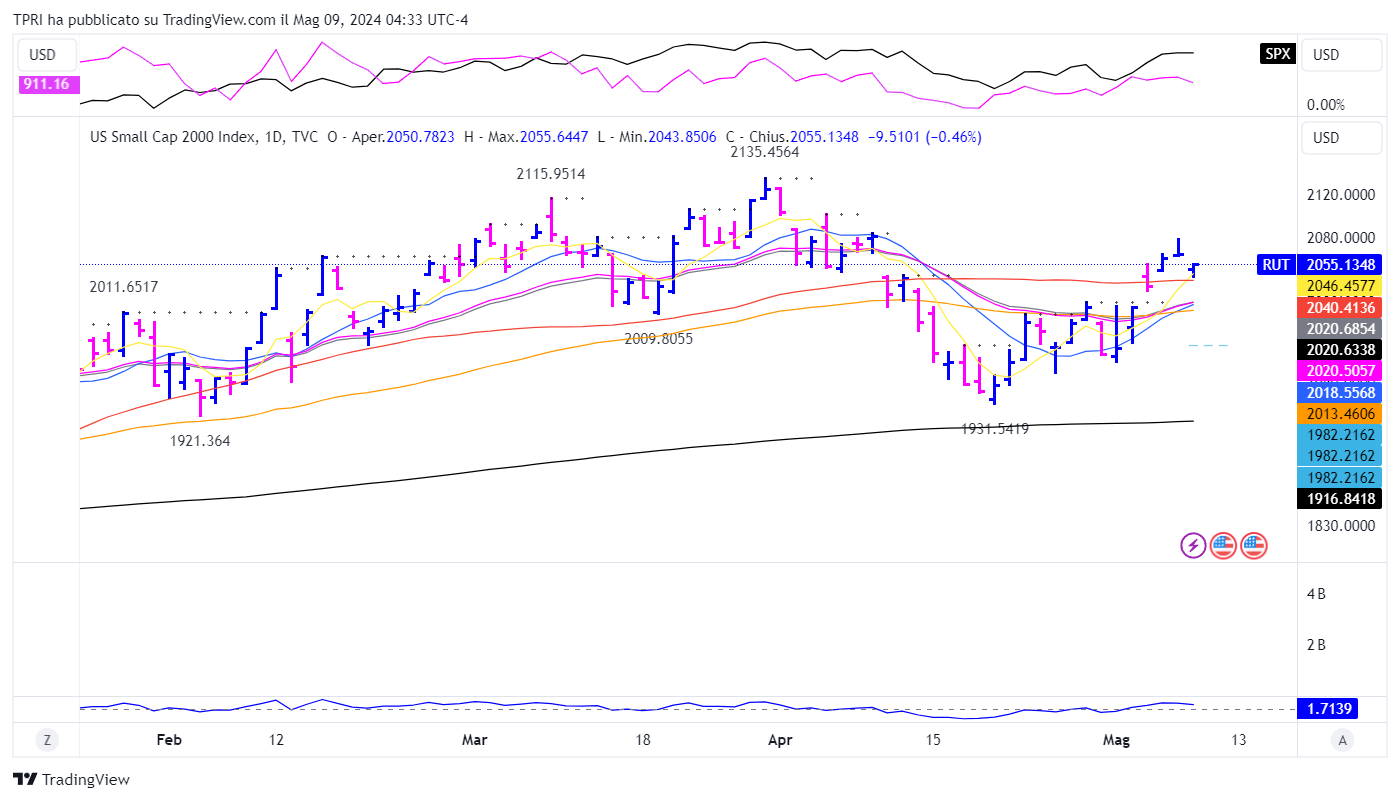Click the purple lightning bolt event icon
Screen dimensions: 1400x801
tap(1193, 545)
